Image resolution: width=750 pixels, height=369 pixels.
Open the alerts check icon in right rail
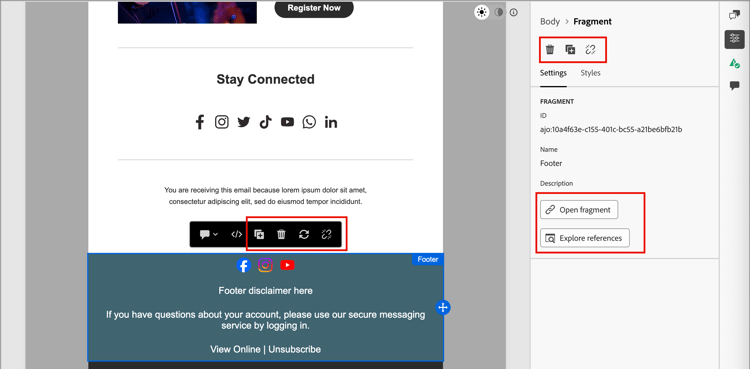point(734,63)
